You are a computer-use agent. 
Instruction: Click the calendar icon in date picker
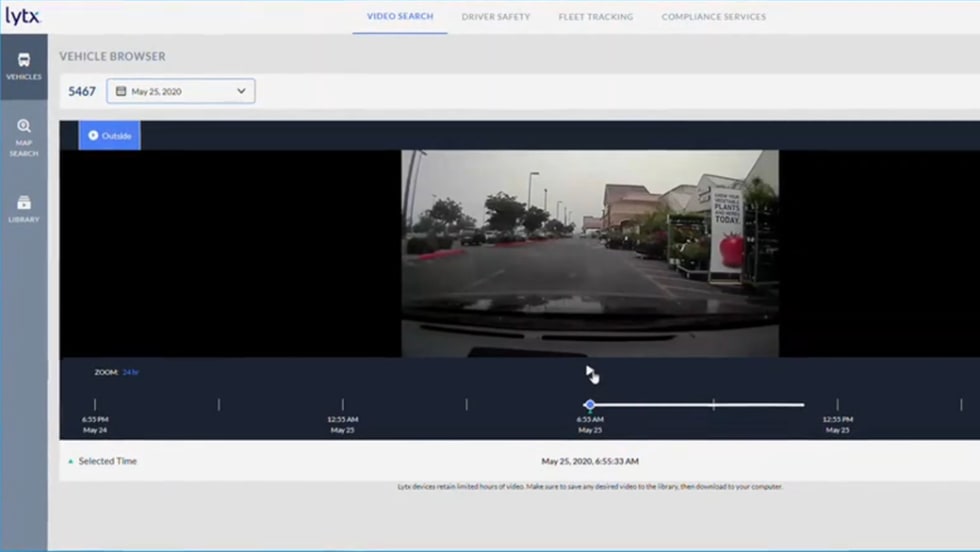pos(121,91)
